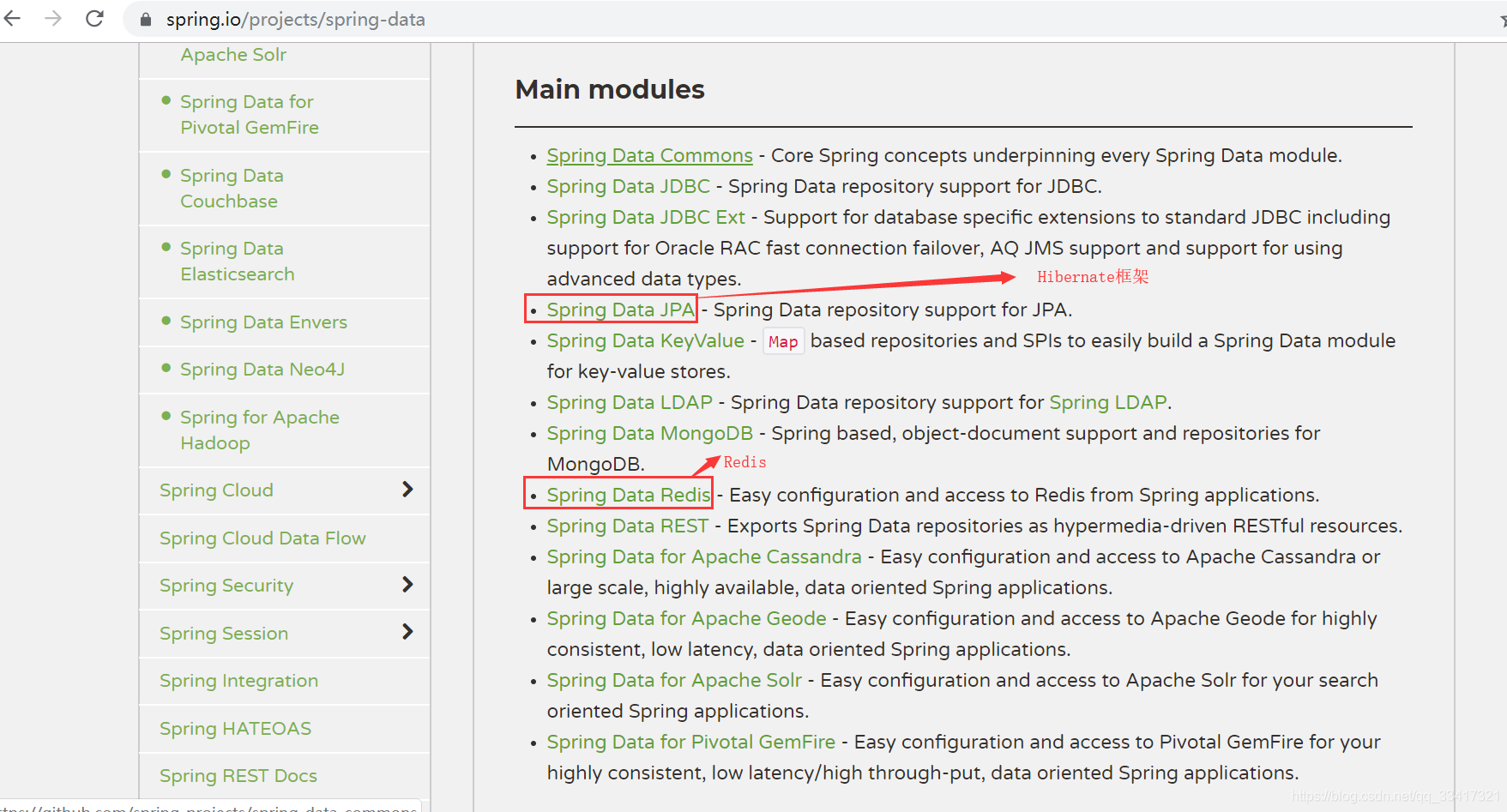Open the Spring Data Redis module link
The image size is (1507, 812).
(x=629, y=495)
